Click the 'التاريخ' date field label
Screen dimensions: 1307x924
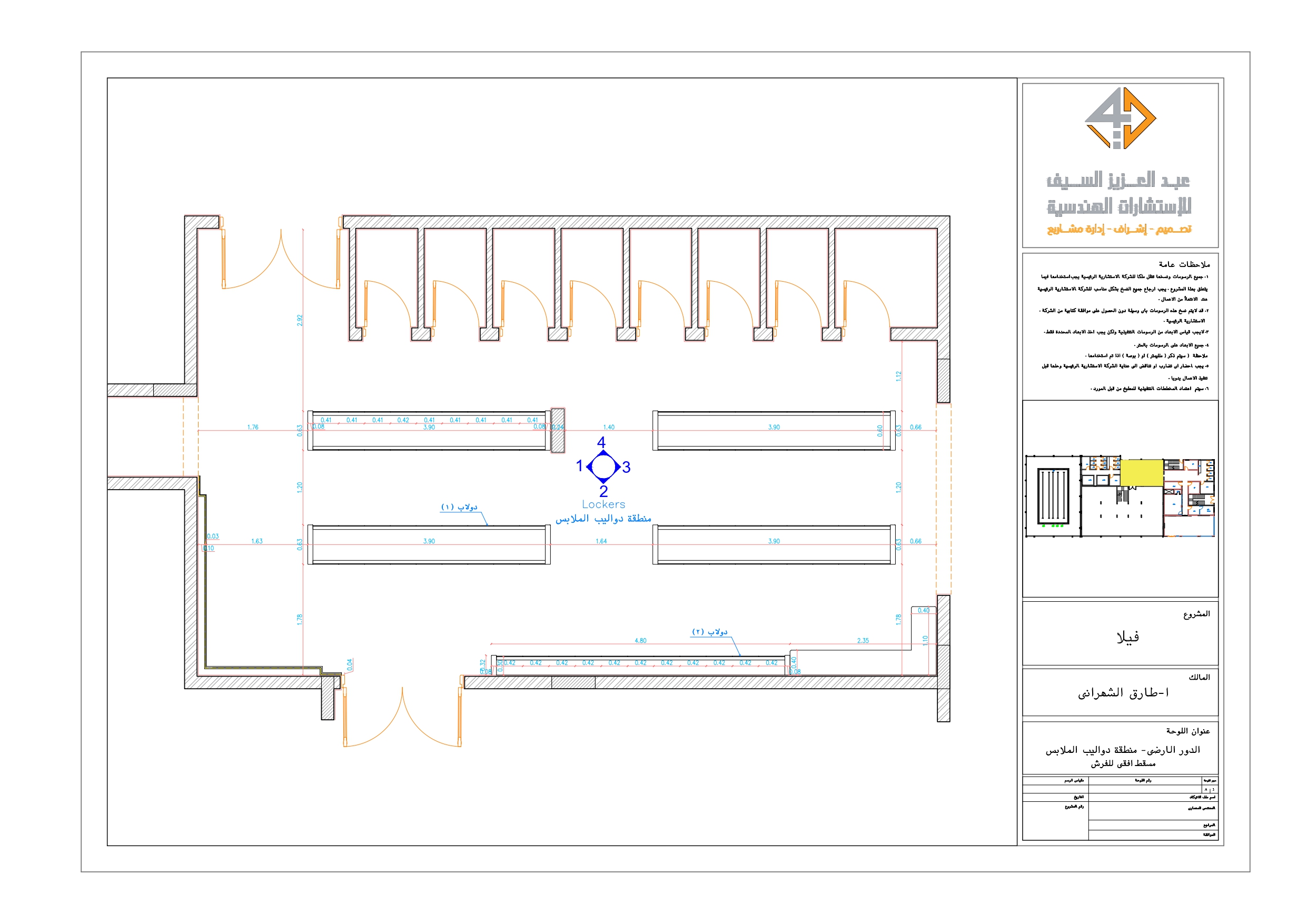click(1079, 798)
